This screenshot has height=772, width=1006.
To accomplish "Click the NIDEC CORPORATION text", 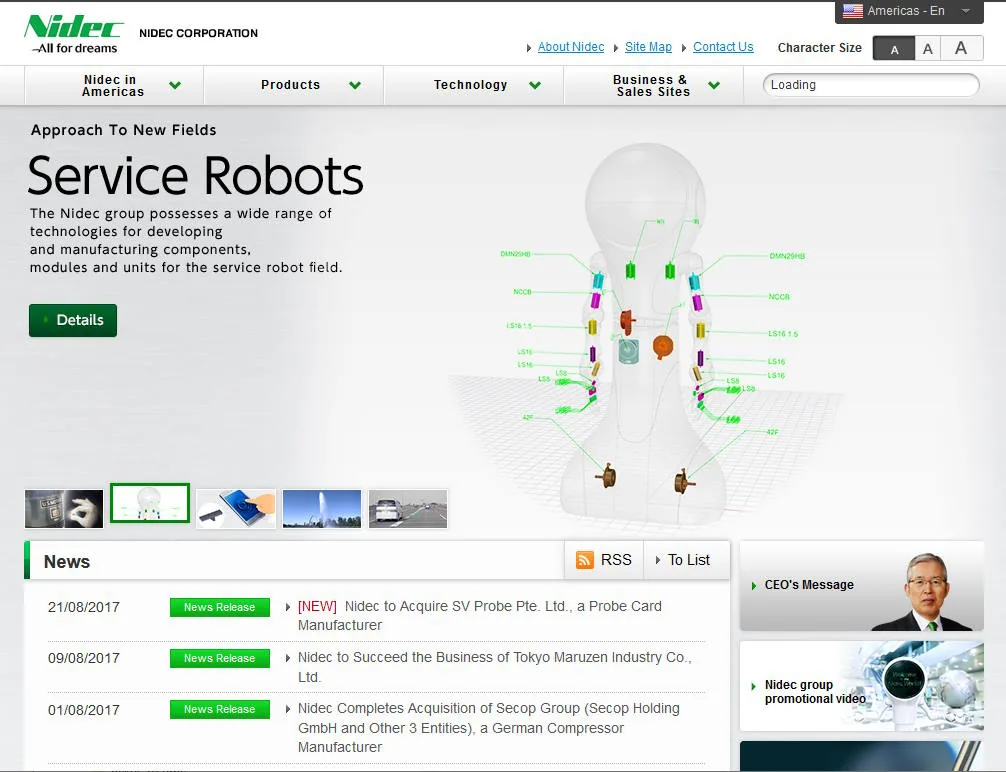I will (198, 33).
